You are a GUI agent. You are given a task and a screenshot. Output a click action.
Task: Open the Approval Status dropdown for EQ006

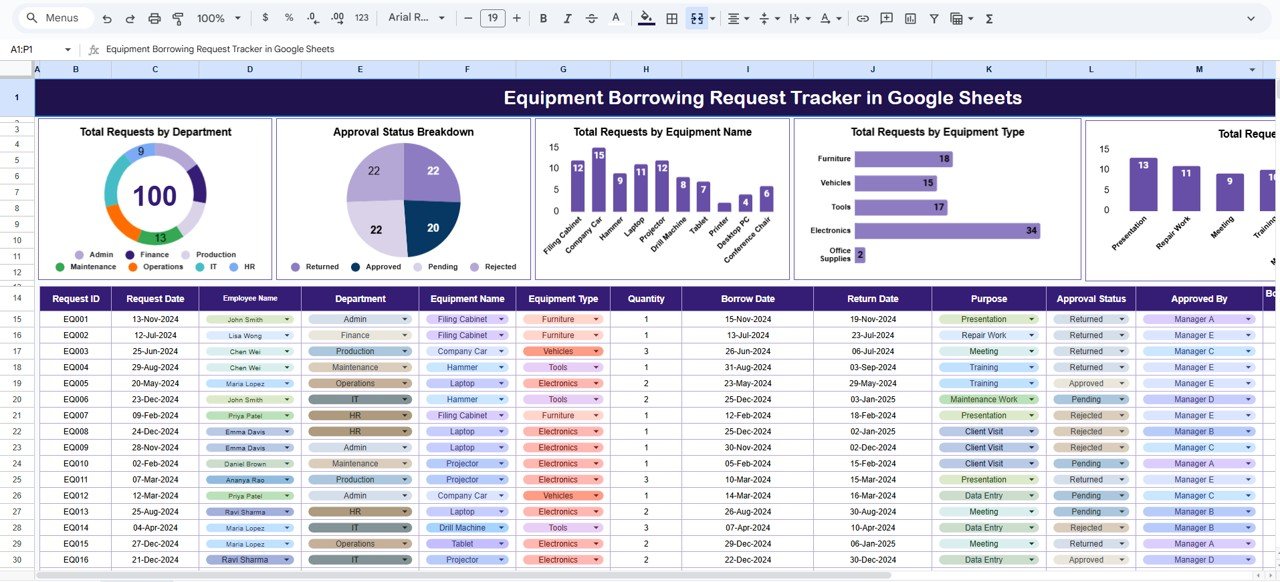(x=1120, y=399)
